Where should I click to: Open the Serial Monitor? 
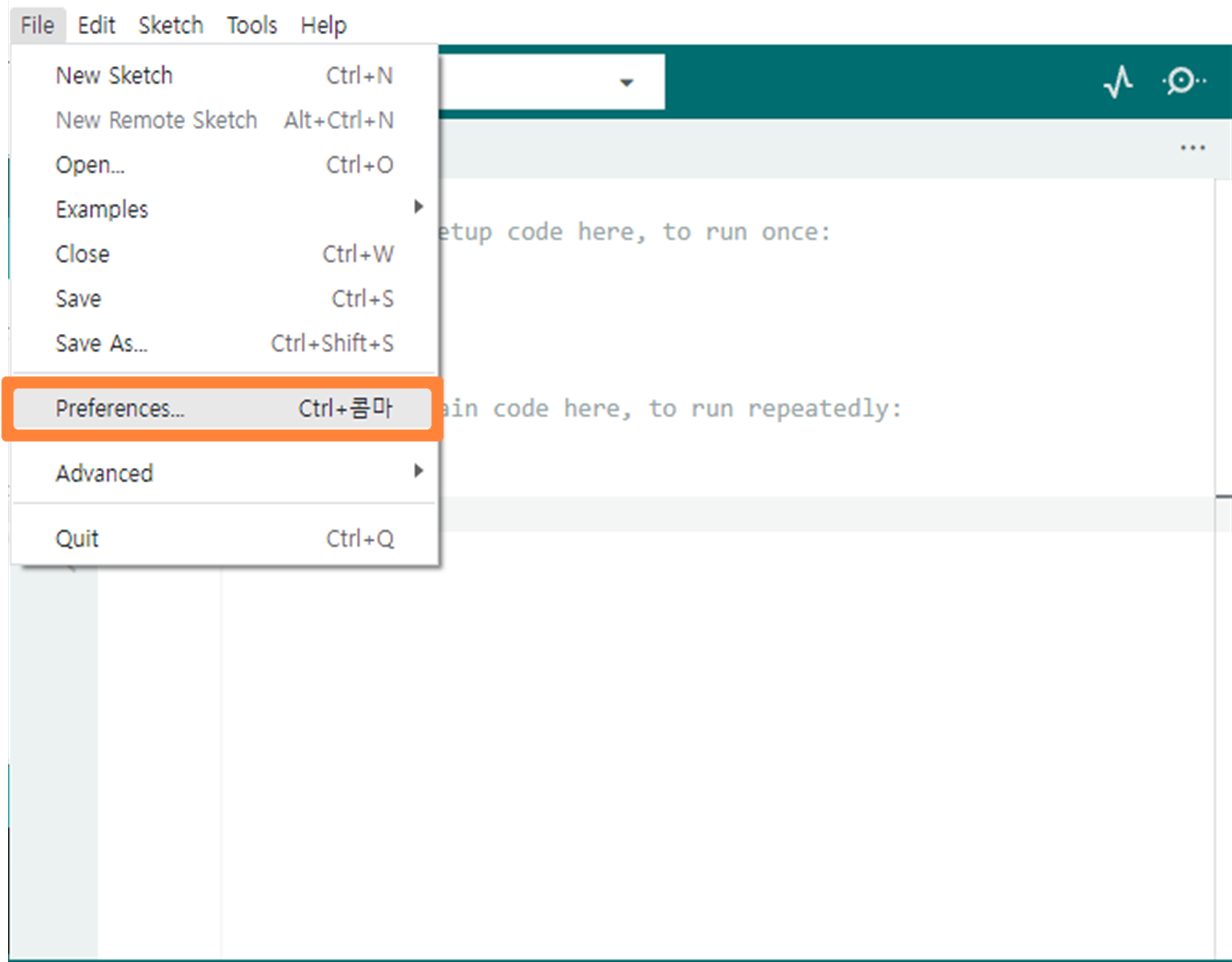click(1182, 83)
